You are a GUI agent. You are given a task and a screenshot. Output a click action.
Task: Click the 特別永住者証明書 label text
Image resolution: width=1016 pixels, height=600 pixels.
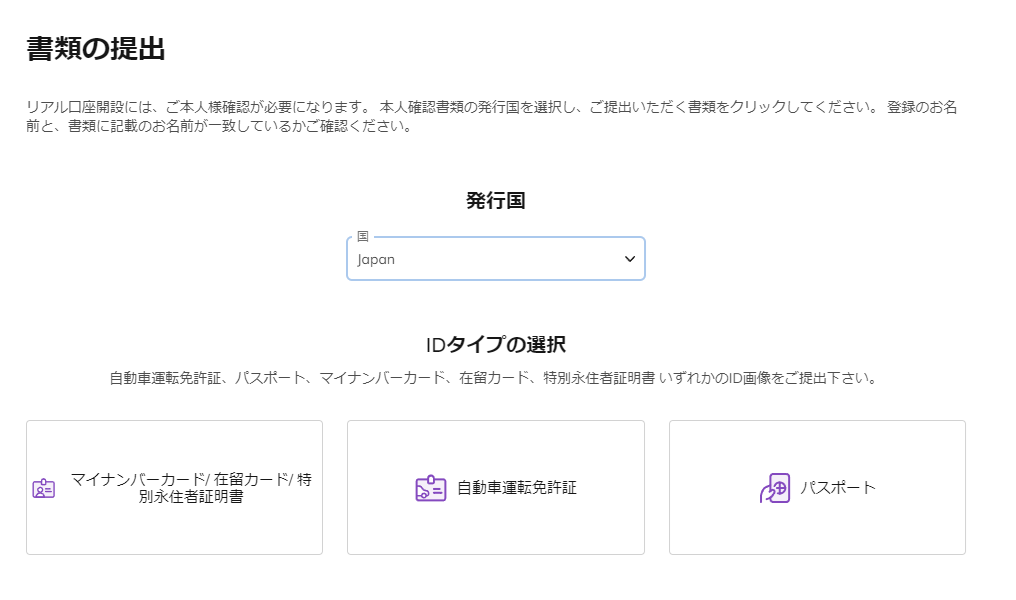[x=188, y=495]
